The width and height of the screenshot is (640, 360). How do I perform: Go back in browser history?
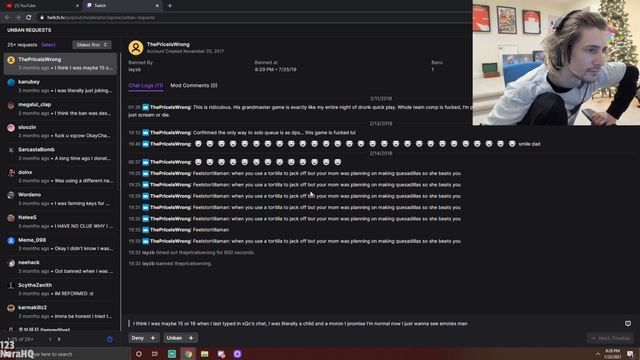click(7, 18)
